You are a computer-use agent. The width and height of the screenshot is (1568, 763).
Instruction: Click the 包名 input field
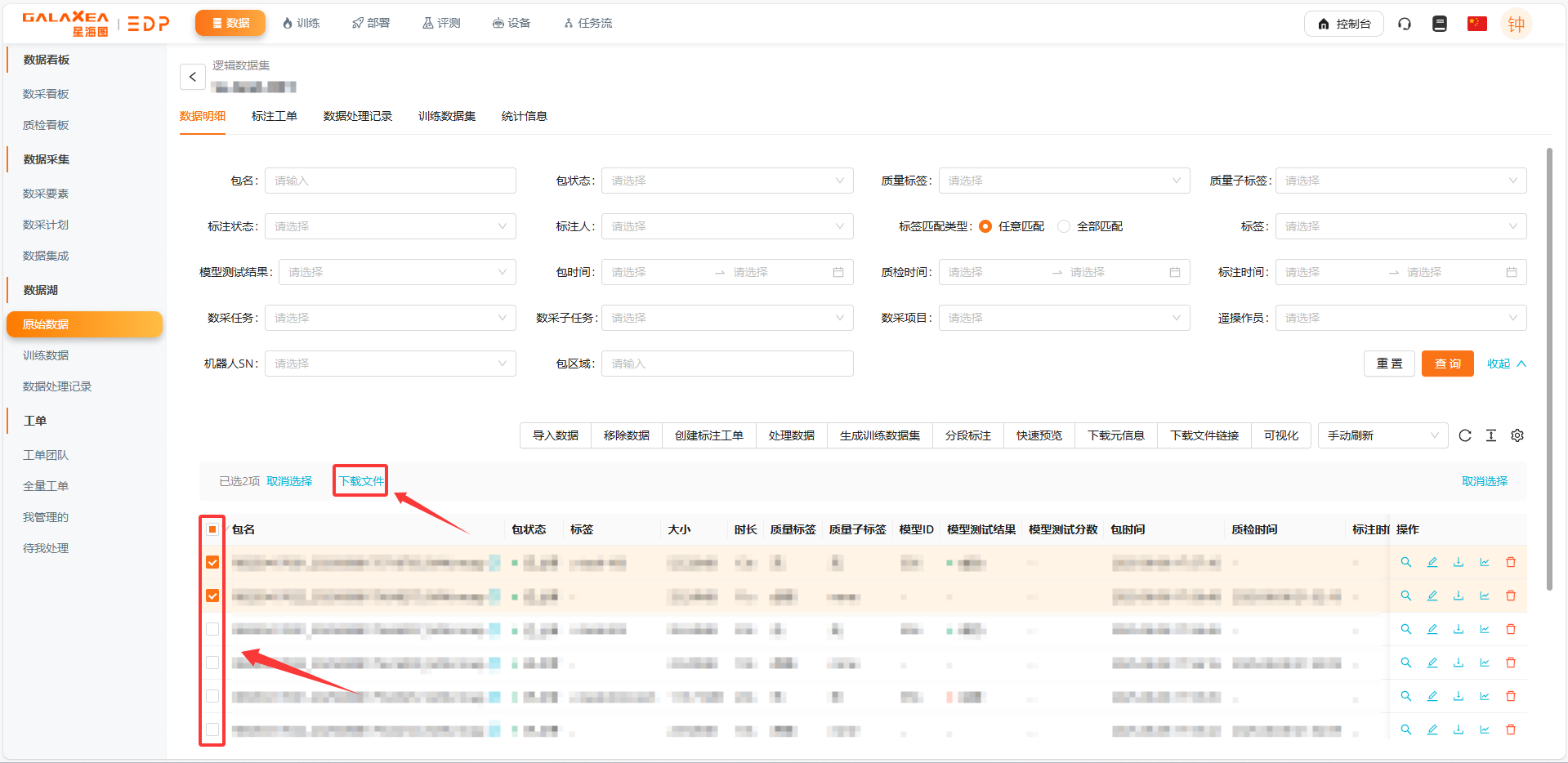(x=390, y=181)
